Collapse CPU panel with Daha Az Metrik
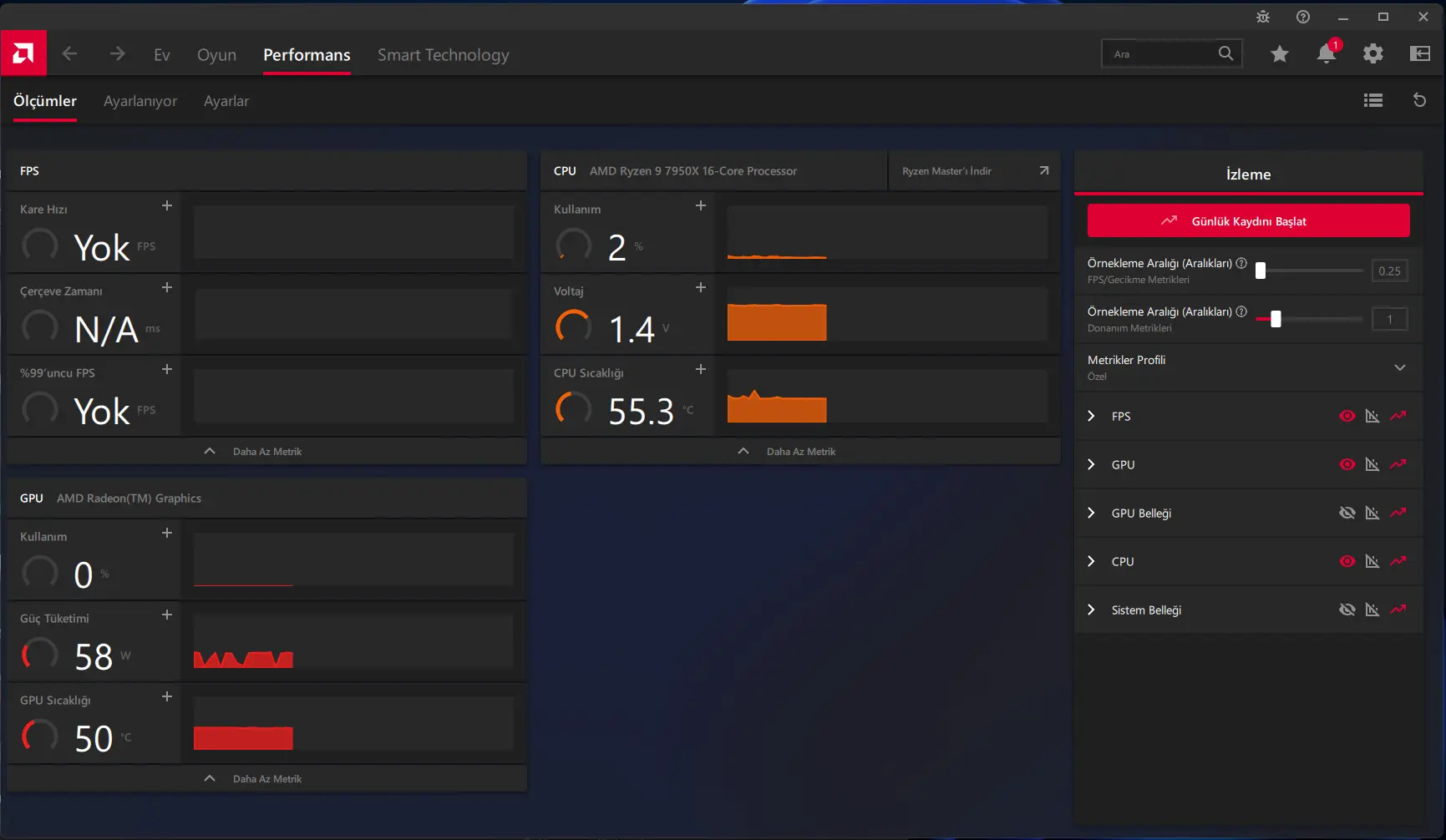The width and height of the screenshot is (1446, 840). tap(800, 451)
